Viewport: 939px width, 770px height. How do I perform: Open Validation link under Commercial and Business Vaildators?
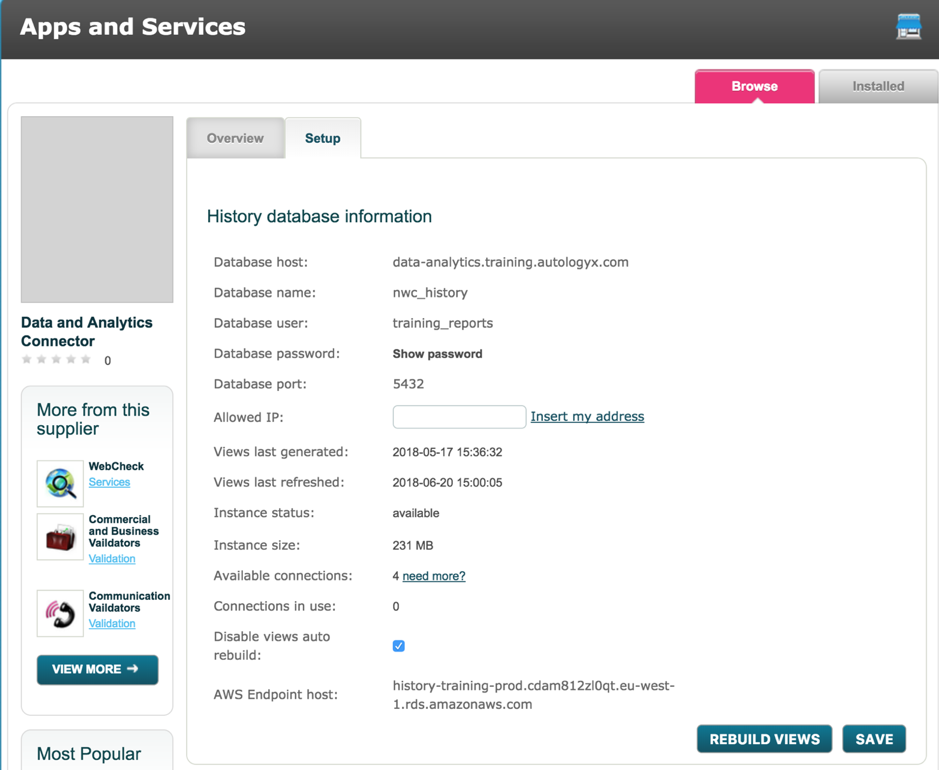coord(112,559)
